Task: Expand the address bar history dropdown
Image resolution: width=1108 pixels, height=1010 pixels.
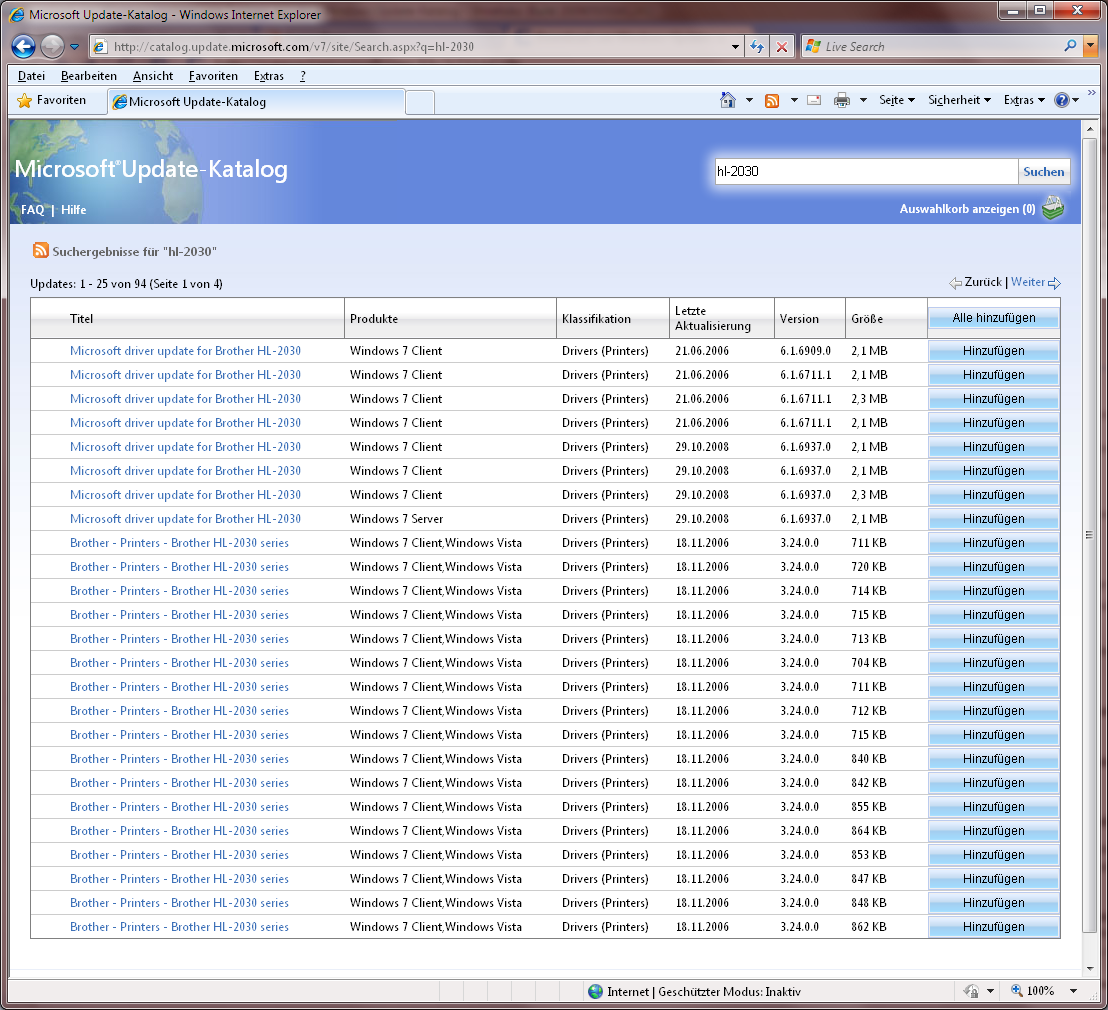Action: tap(736, 47)
